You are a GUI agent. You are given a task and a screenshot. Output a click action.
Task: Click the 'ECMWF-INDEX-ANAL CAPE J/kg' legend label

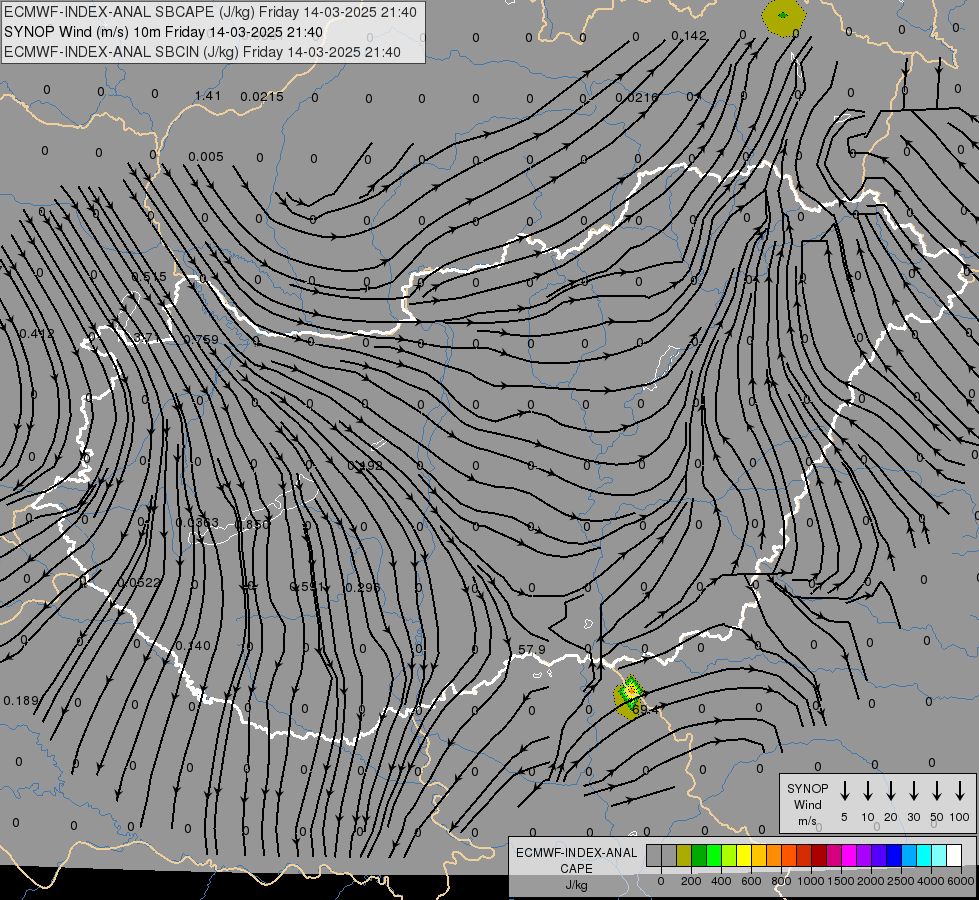pyautogui.click(x=576, y=868)
